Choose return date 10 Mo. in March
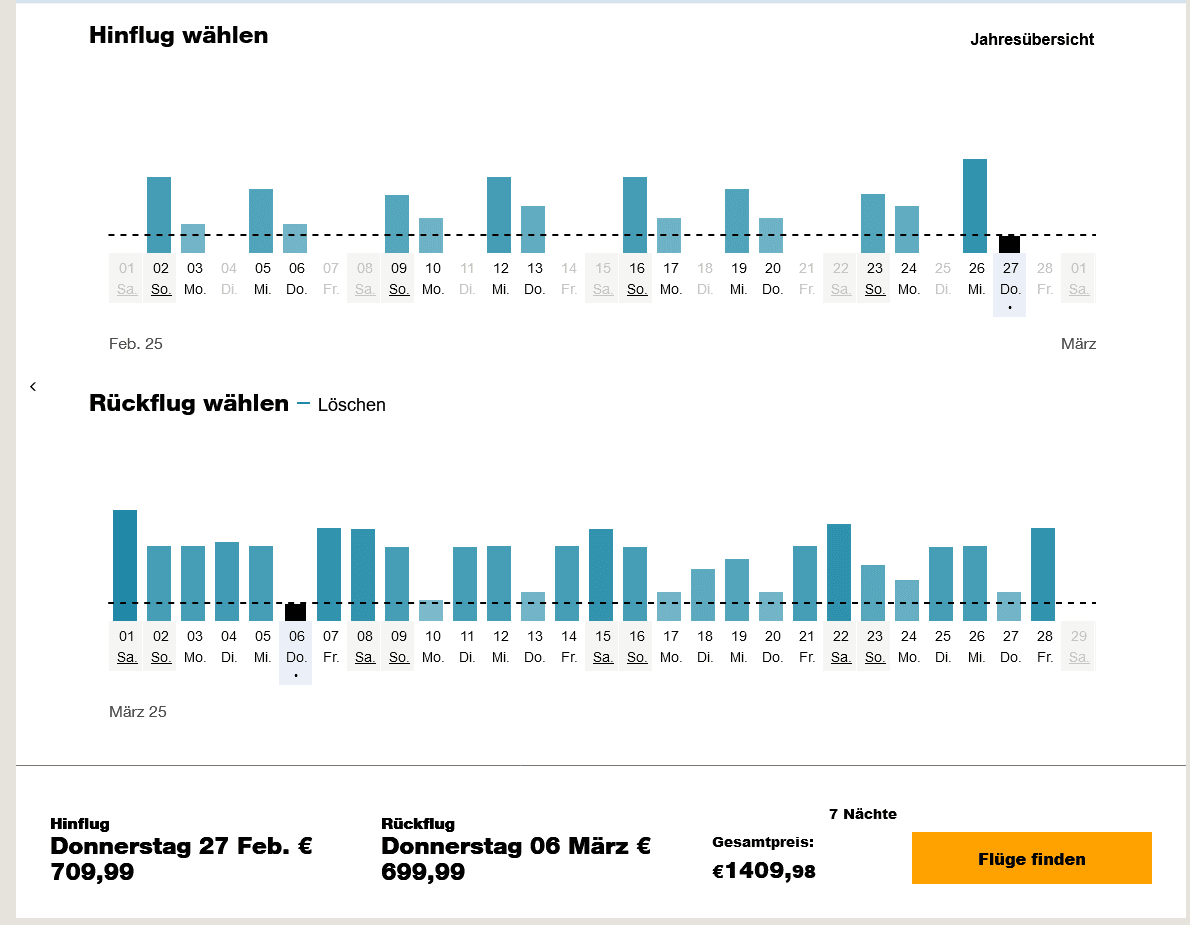 pos(432,646)
